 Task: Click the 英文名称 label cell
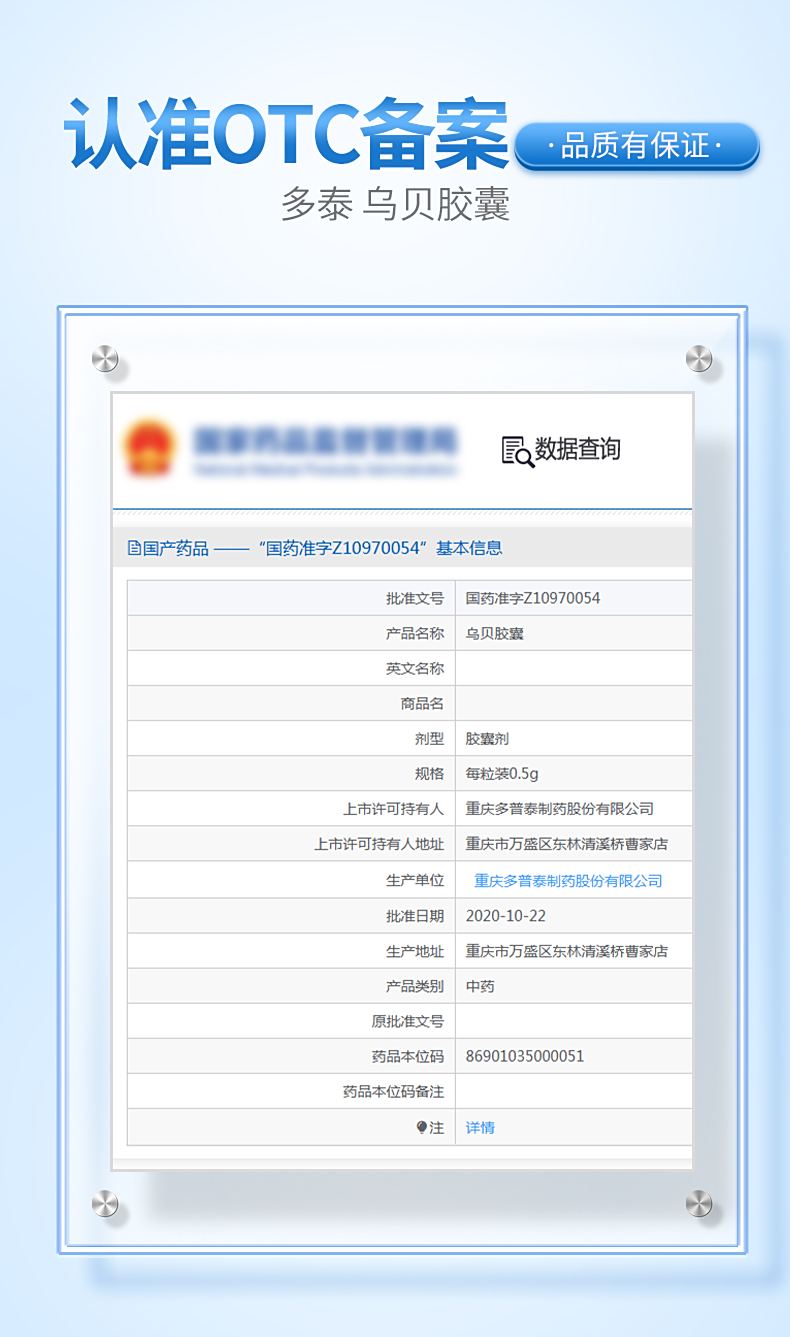point(291,668)
